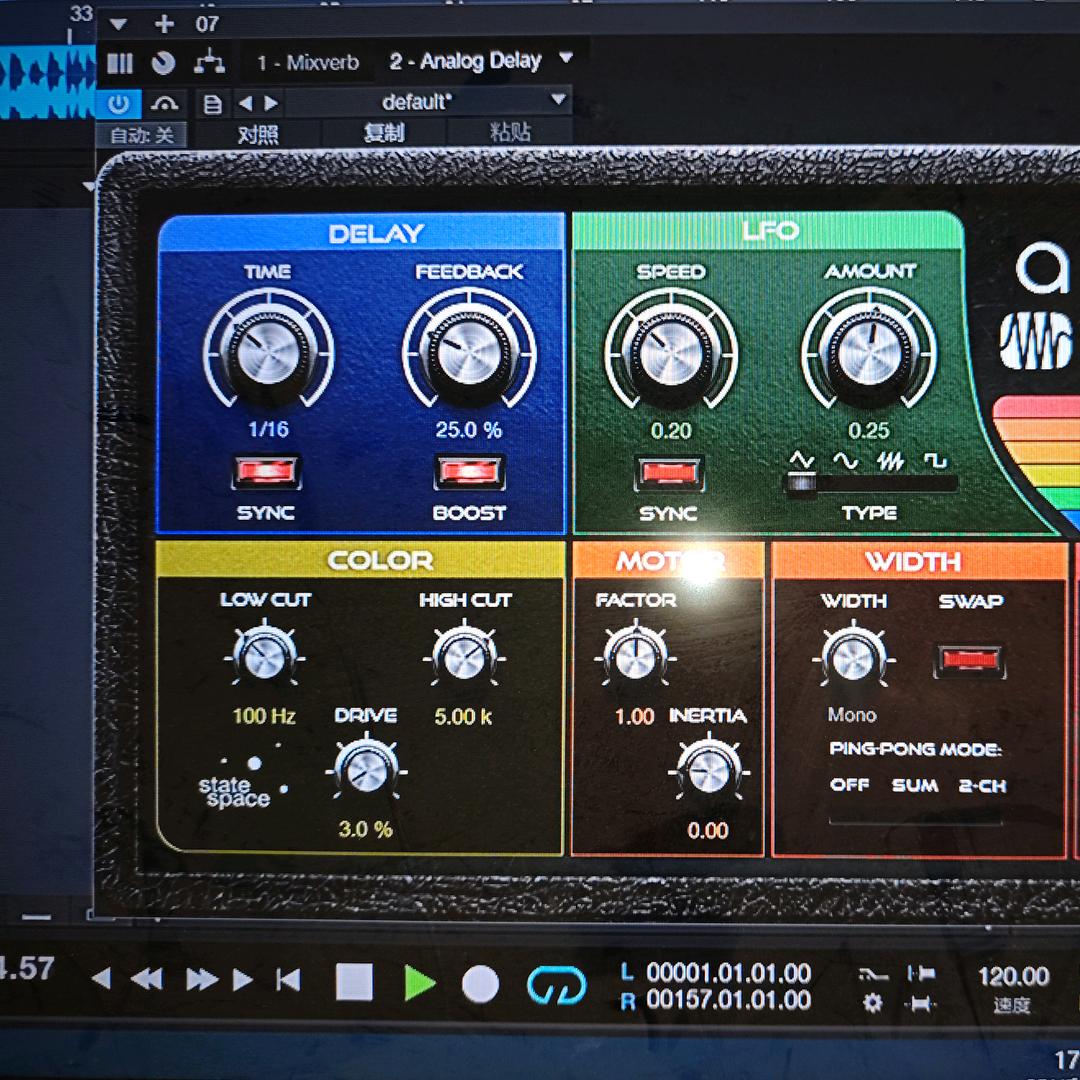Toggle the feedback BOOST switch
The image size is (1080, 1080).
[468, 472]
